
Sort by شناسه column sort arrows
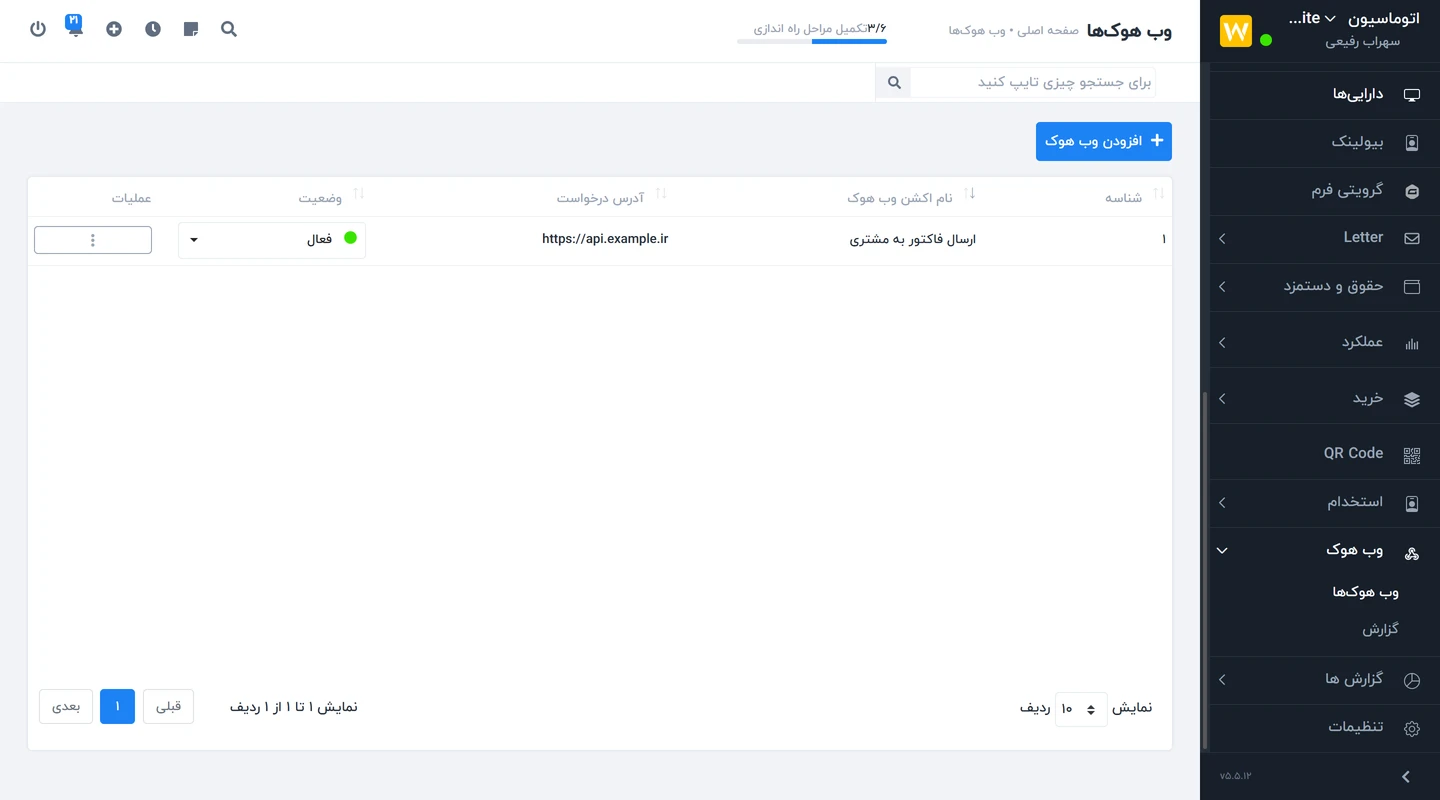tap(1159, 193)
